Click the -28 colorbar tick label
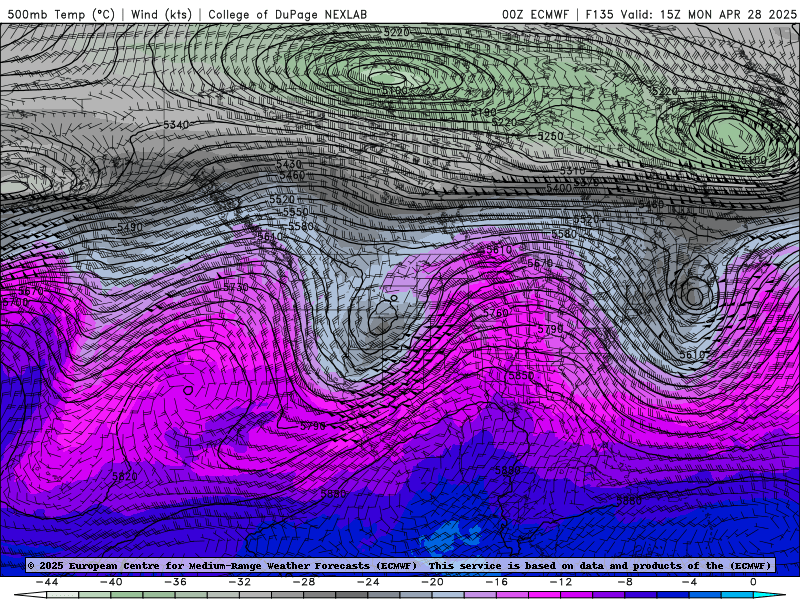This screenshot has width=800, height=600. [304, 582]
